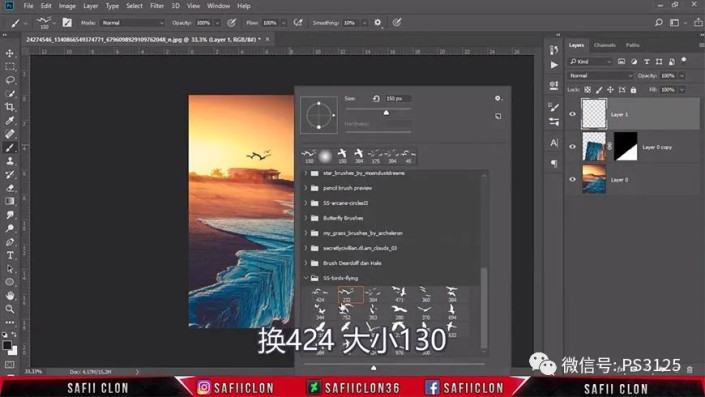Image resolution: width=705 pixels, height=397 pixels.
Task: Click the foreground color swatch
Action: pyautogui.click(x=7, y=345)
